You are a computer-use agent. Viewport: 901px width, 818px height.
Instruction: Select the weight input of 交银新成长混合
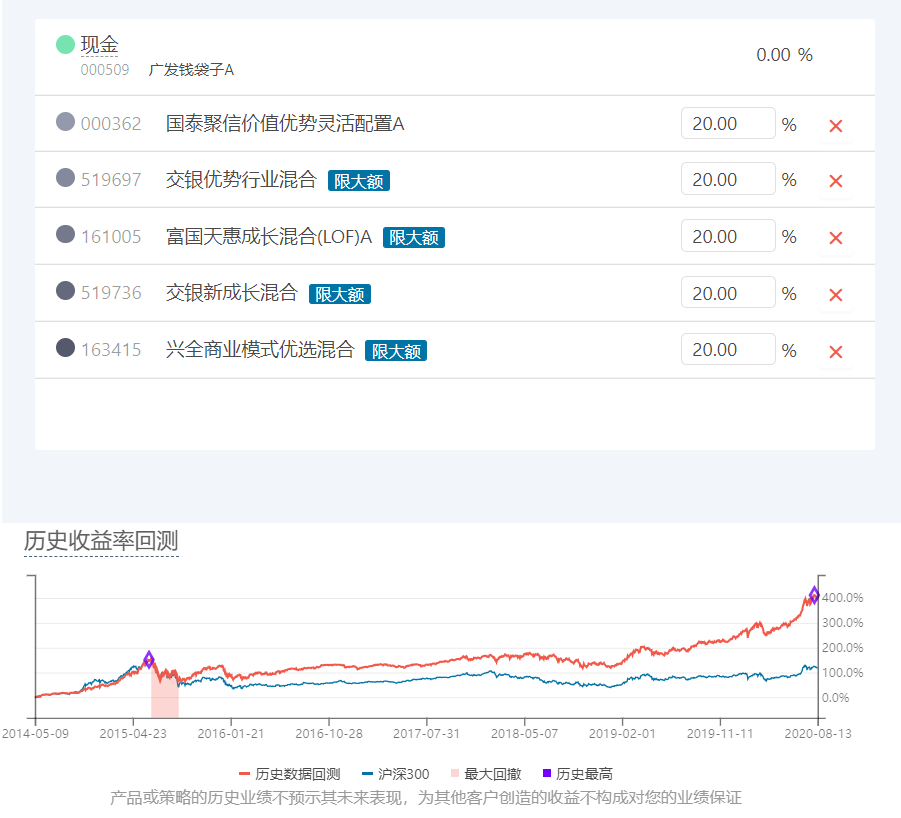[727, 293]
